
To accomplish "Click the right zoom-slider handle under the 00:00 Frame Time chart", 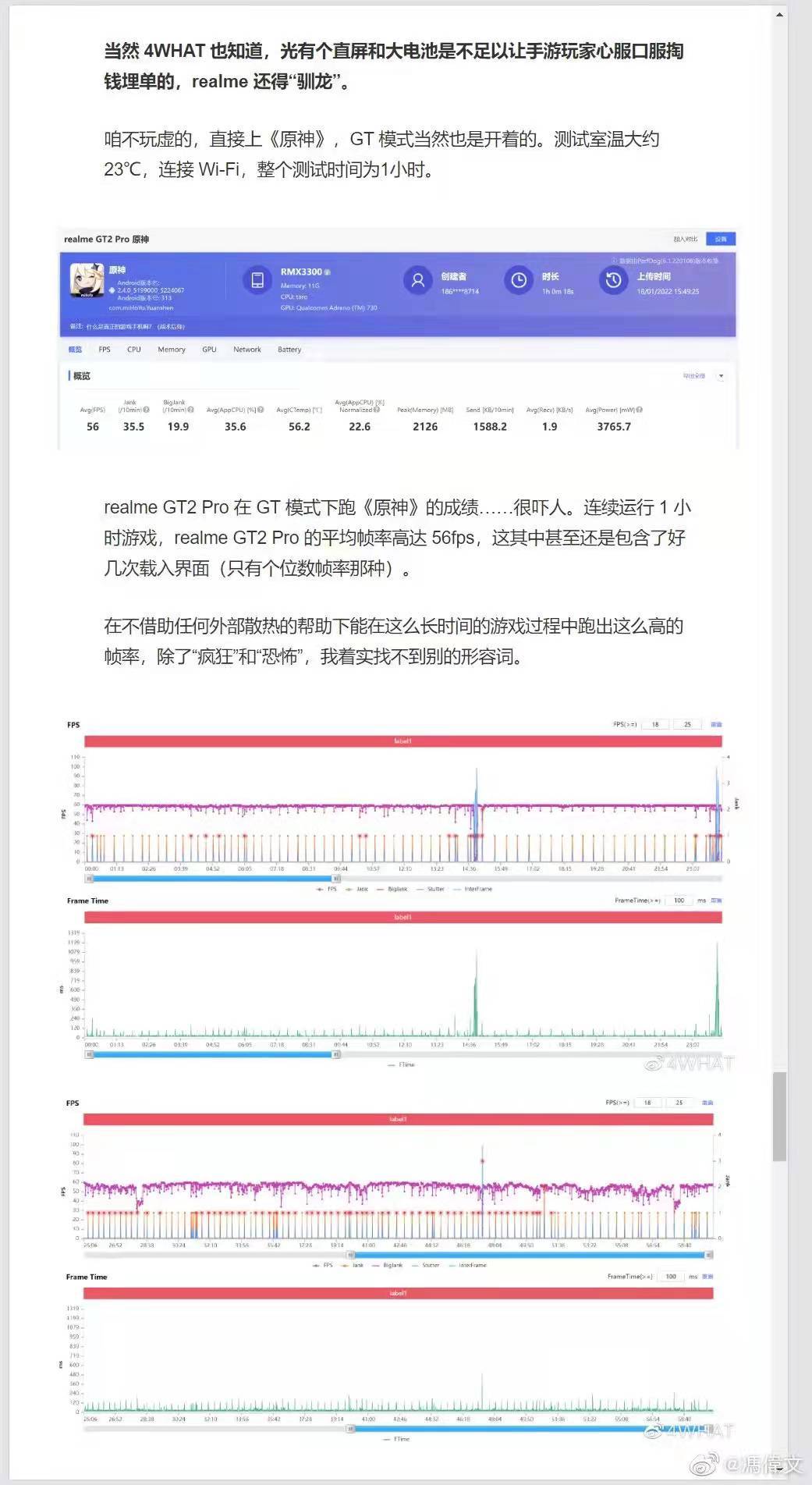I will [x=336, y=1054].
